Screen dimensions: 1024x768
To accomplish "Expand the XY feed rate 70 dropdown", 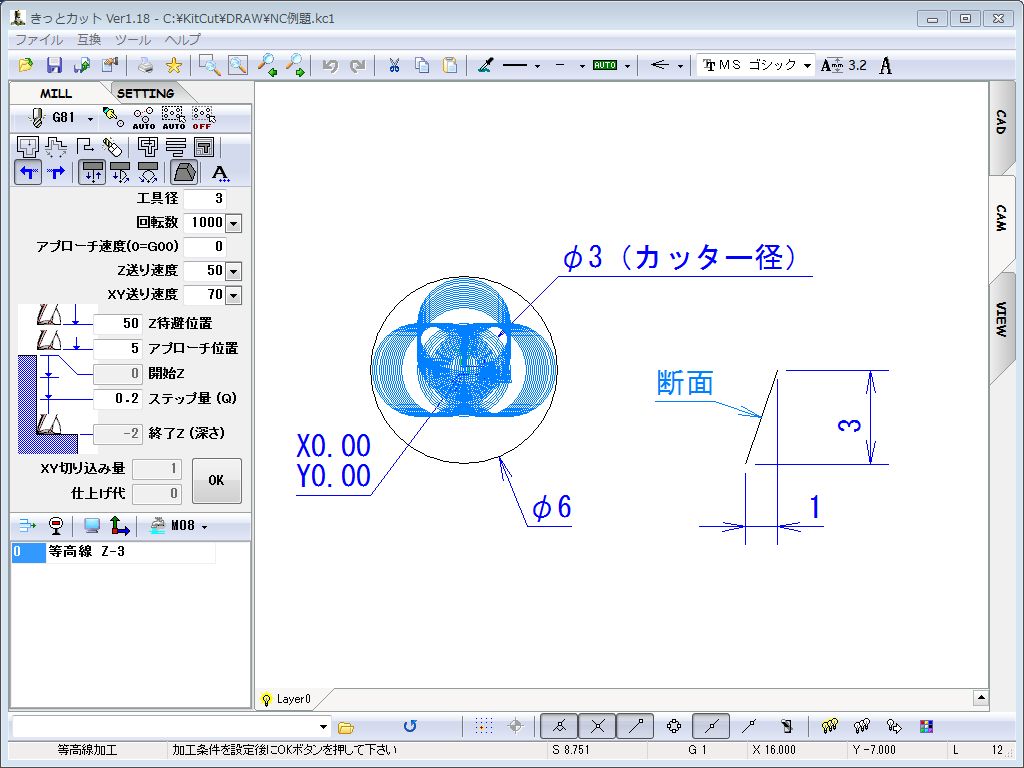I will click(x=234, y=295).
